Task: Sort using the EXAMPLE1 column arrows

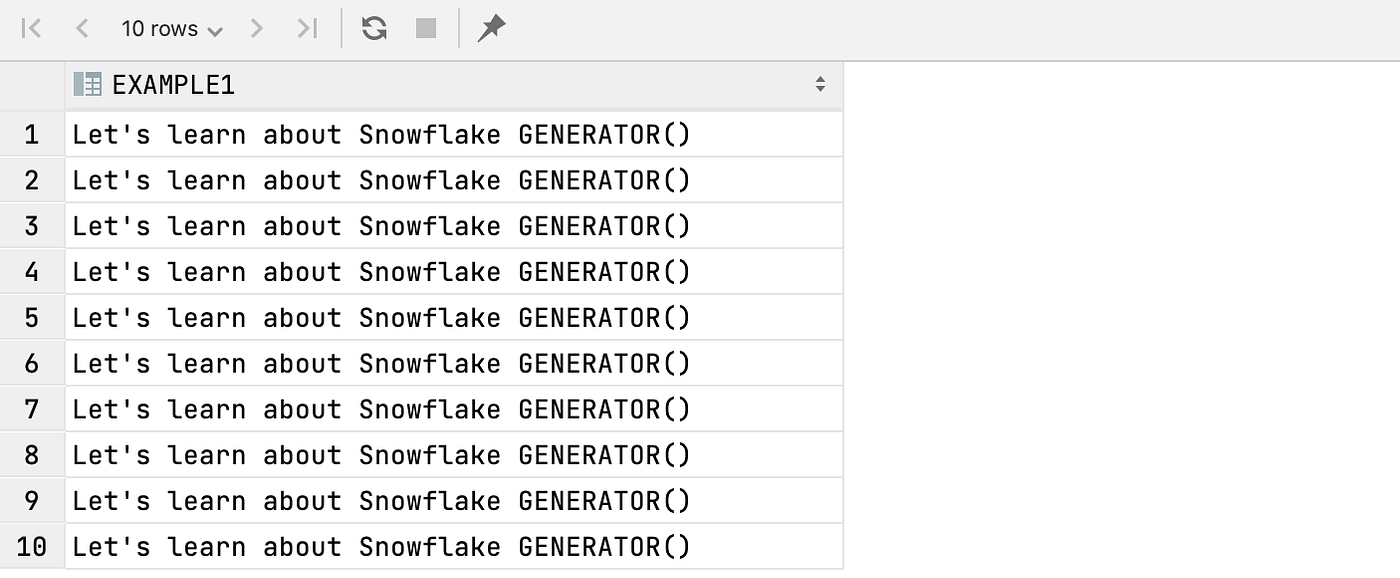Action: [820, 85]
